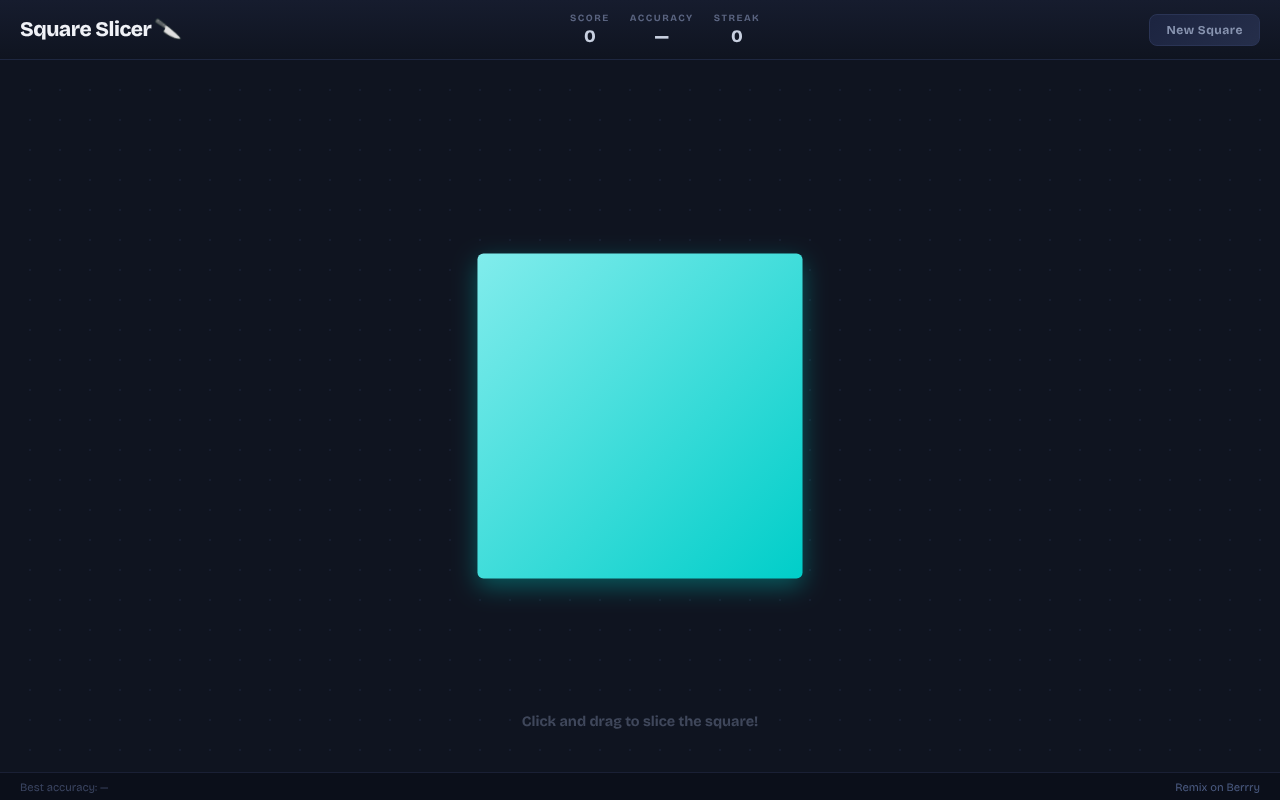Click the knife icon next to Square Slicer
This screenshot has width=1280, height=800.
pyautogui.click(x=168, y=29)
